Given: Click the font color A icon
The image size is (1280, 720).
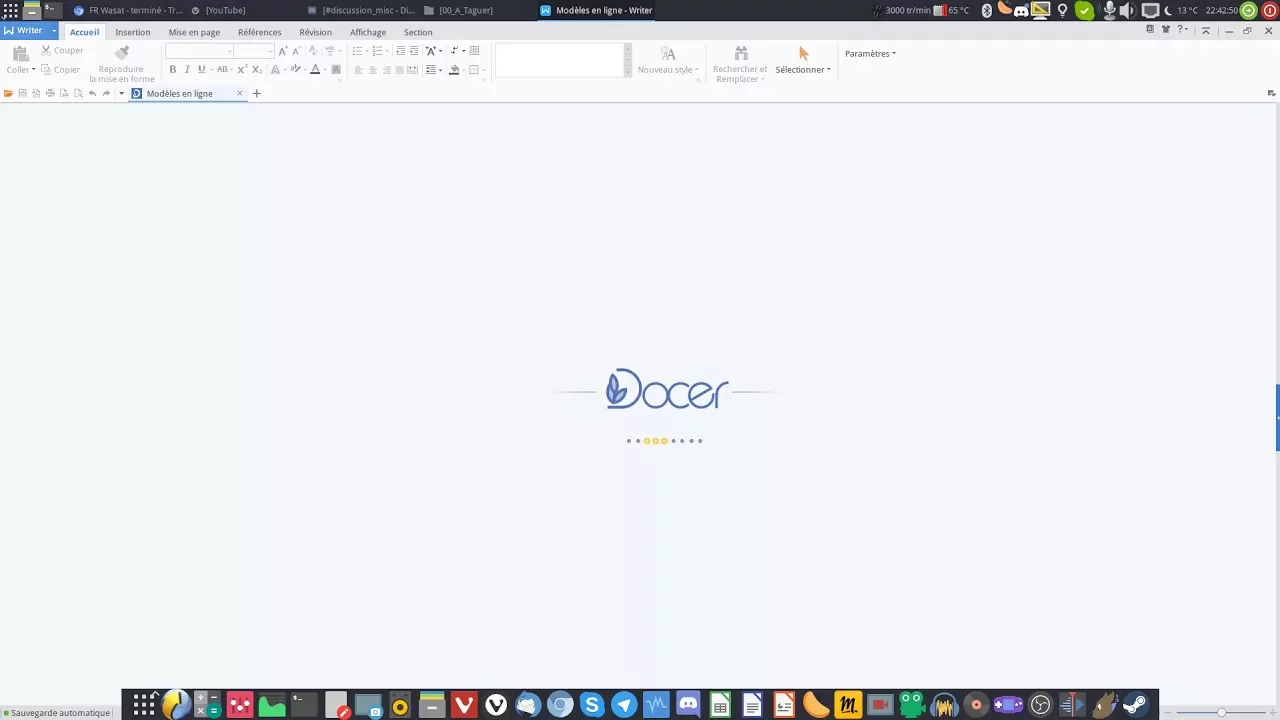Looking at the screenshot, I should click(x=315, y=70).
